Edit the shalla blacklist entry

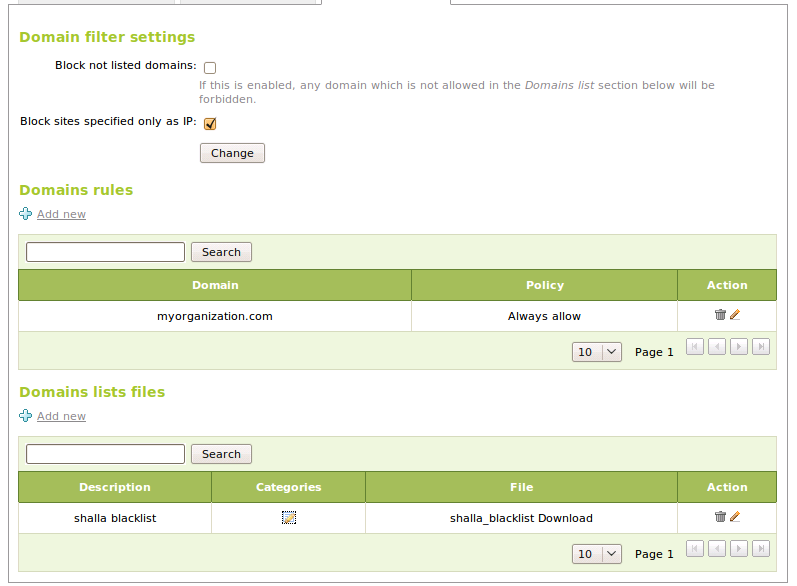point(735,517)
